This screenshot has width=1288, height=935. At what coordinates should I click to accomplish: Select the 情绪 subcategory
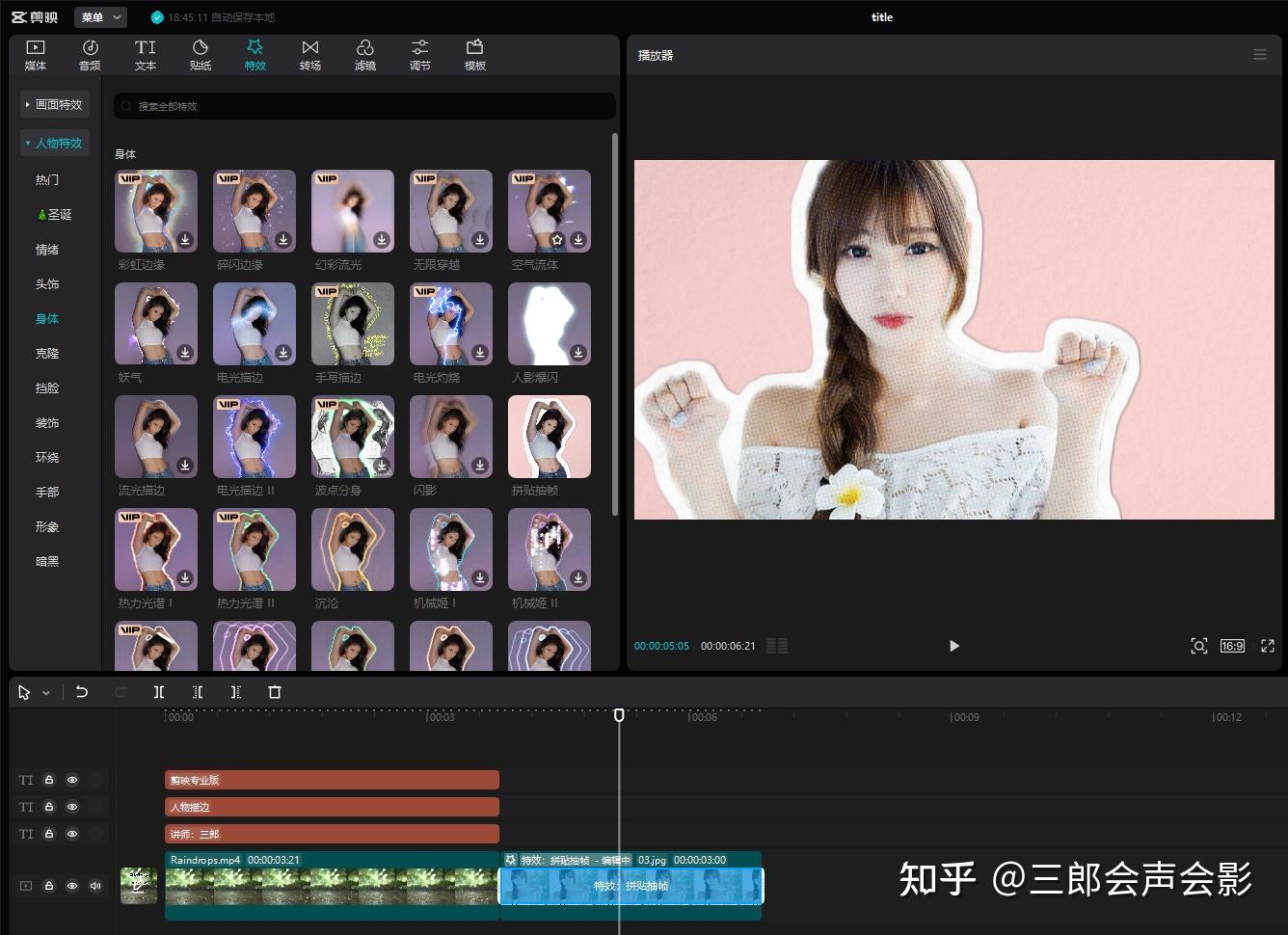pyautogui.click(x=47, y=249)
